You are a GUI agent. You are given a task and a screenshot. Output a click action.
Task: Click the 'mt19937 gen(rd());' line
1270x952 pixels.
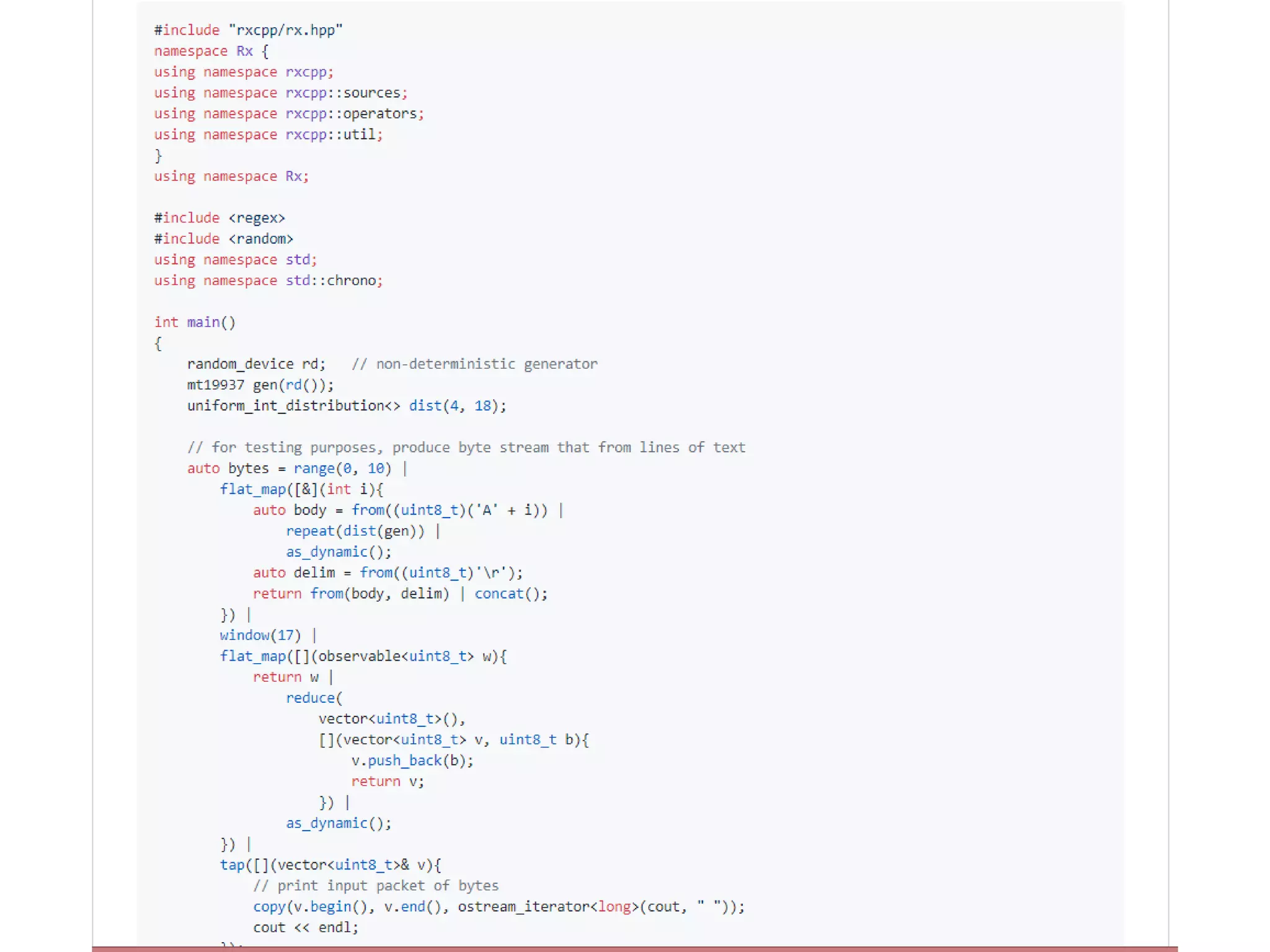(260, 385)
